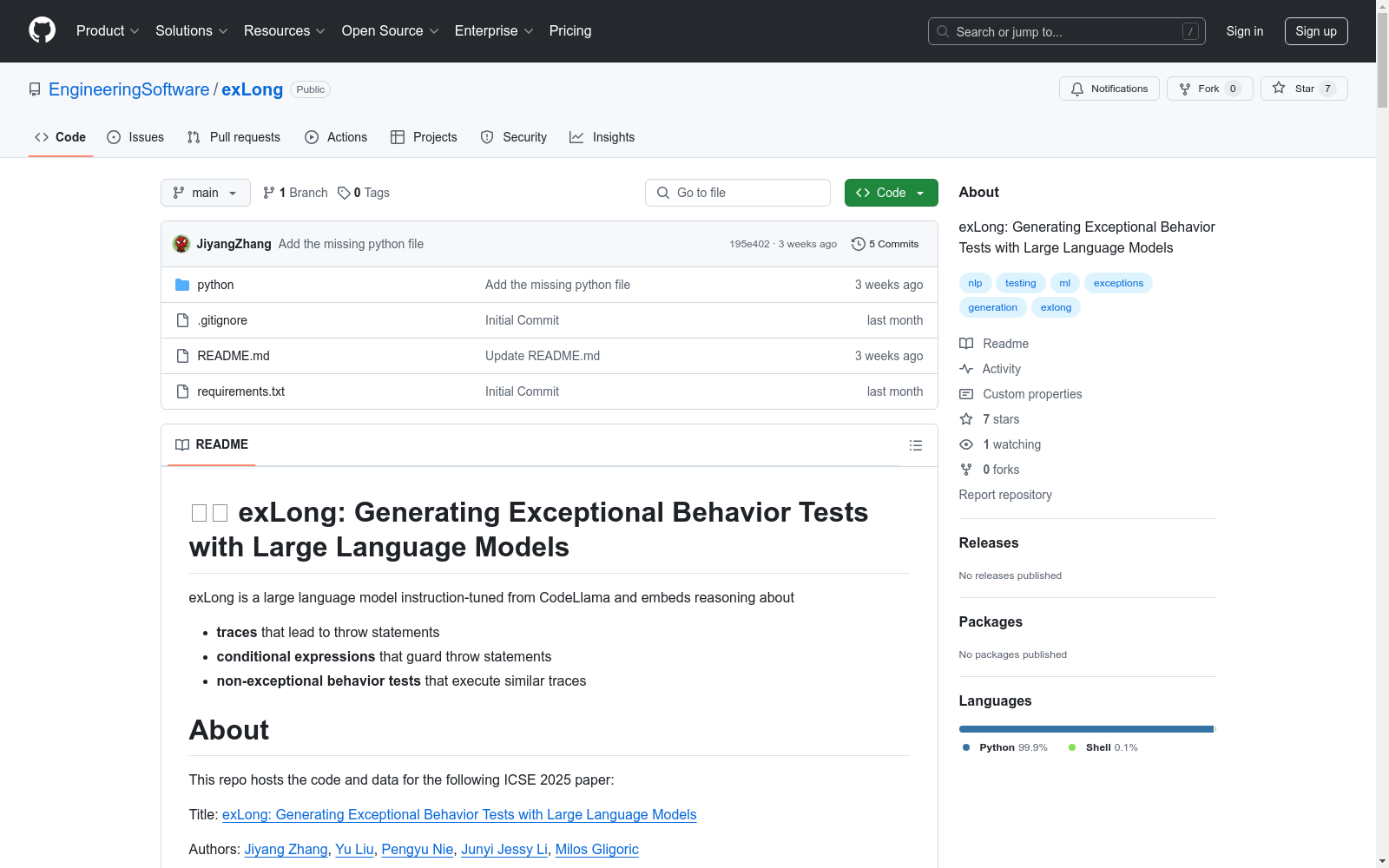Click the blue Python language dot
The width and height of the screenshot is (1389, 868).
[x=966, y=747]
